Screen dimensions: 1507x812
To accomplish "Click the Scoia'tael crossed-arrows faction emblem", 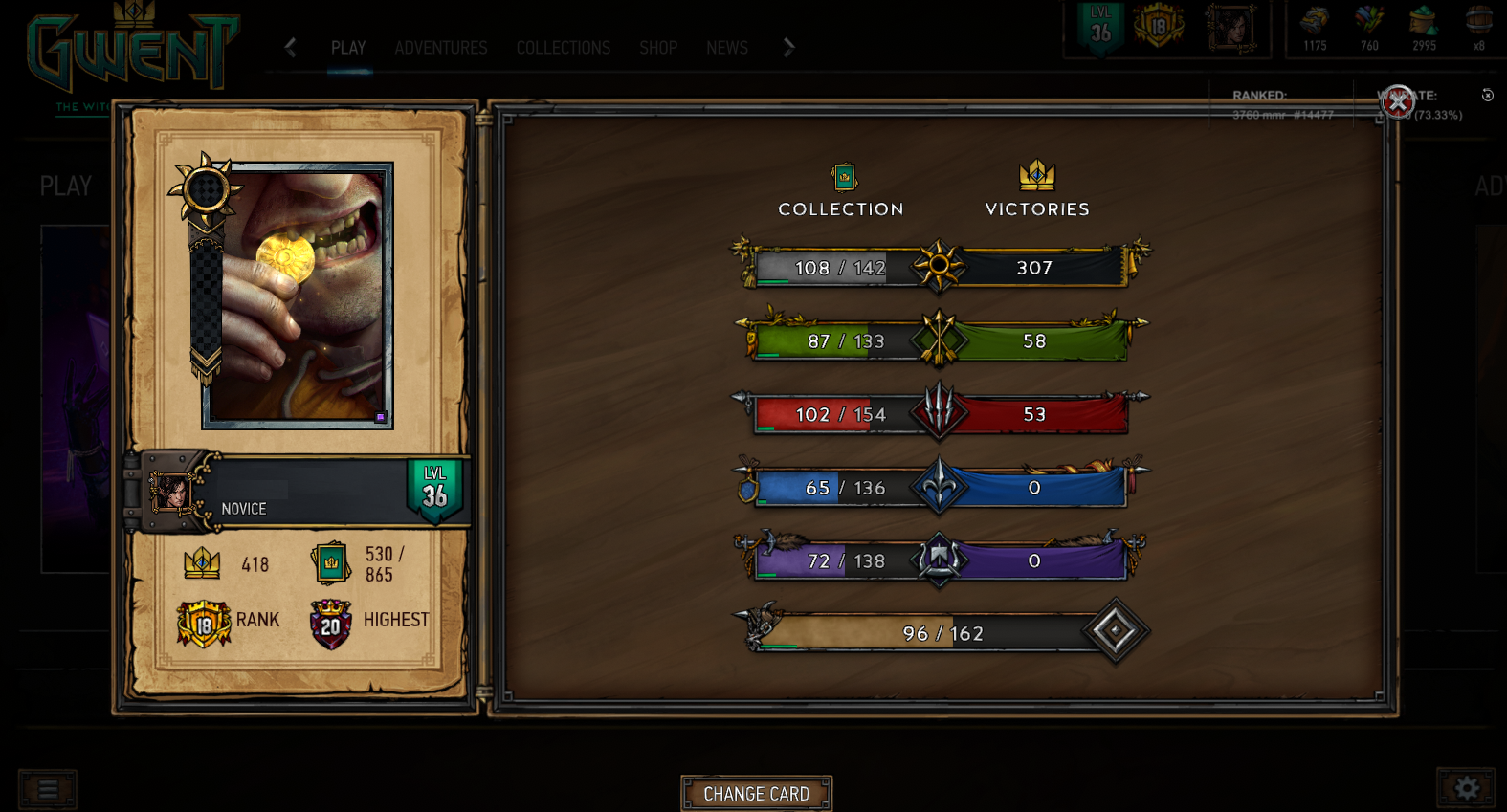I will click(x=939, y=340).
